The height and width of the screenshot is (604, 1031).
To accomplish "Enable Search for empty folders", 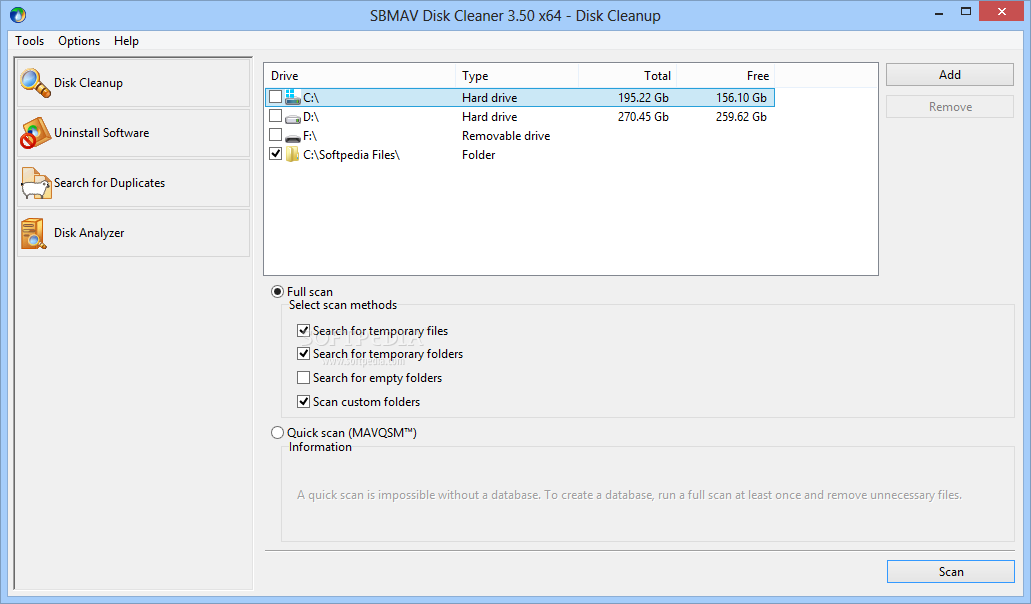I will [303, 377].
